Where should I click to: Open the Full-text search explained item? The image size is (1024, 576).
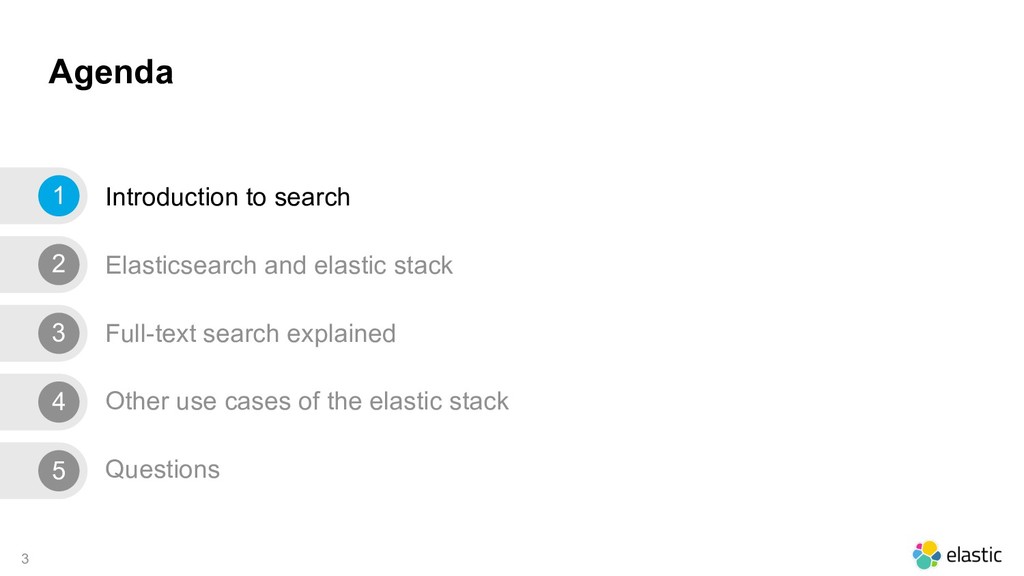pyautogui.click(x=250, y=334)
